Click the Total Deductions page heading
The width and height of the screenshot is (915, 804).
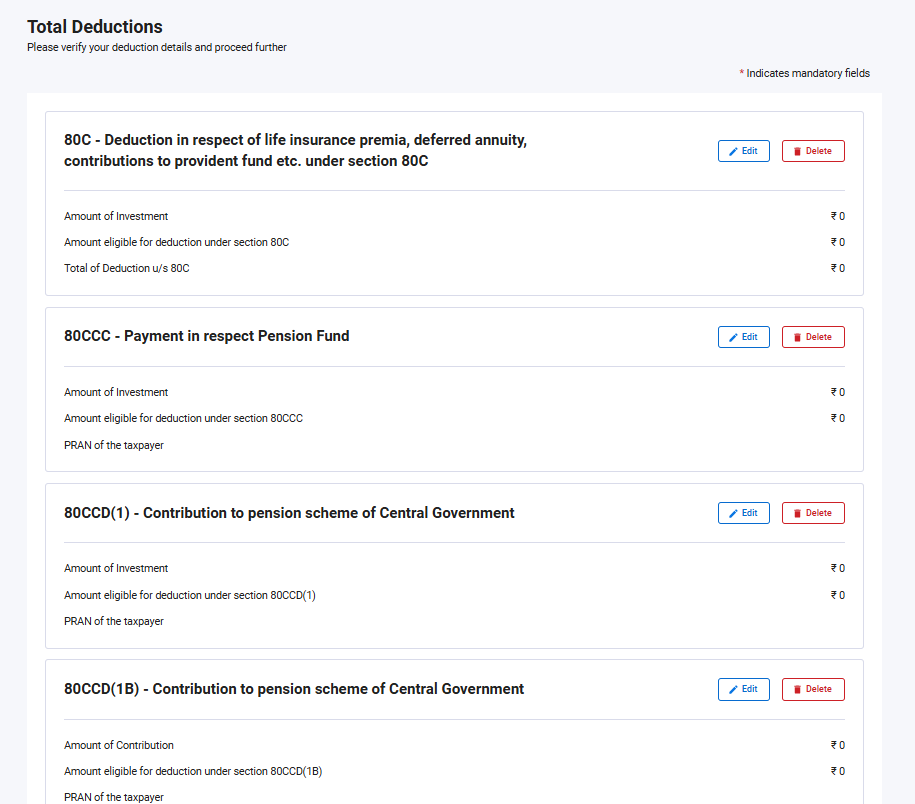tap(95, 27)
